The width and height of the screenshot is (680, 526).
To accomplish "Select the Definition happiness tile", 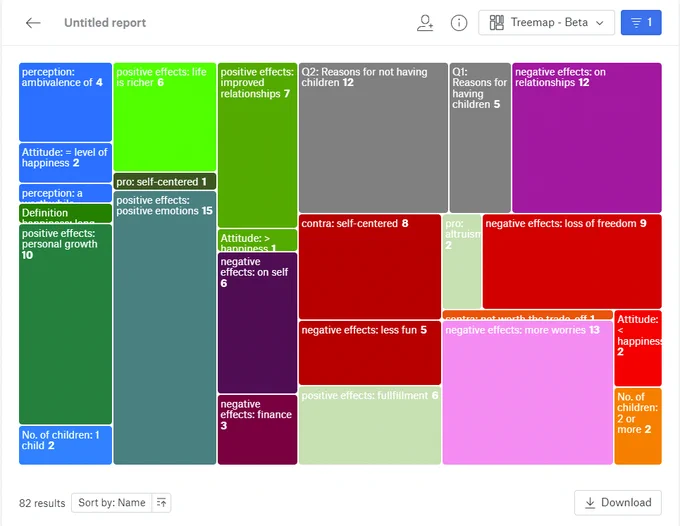I will pyautogui.click(x=65, y=213).
